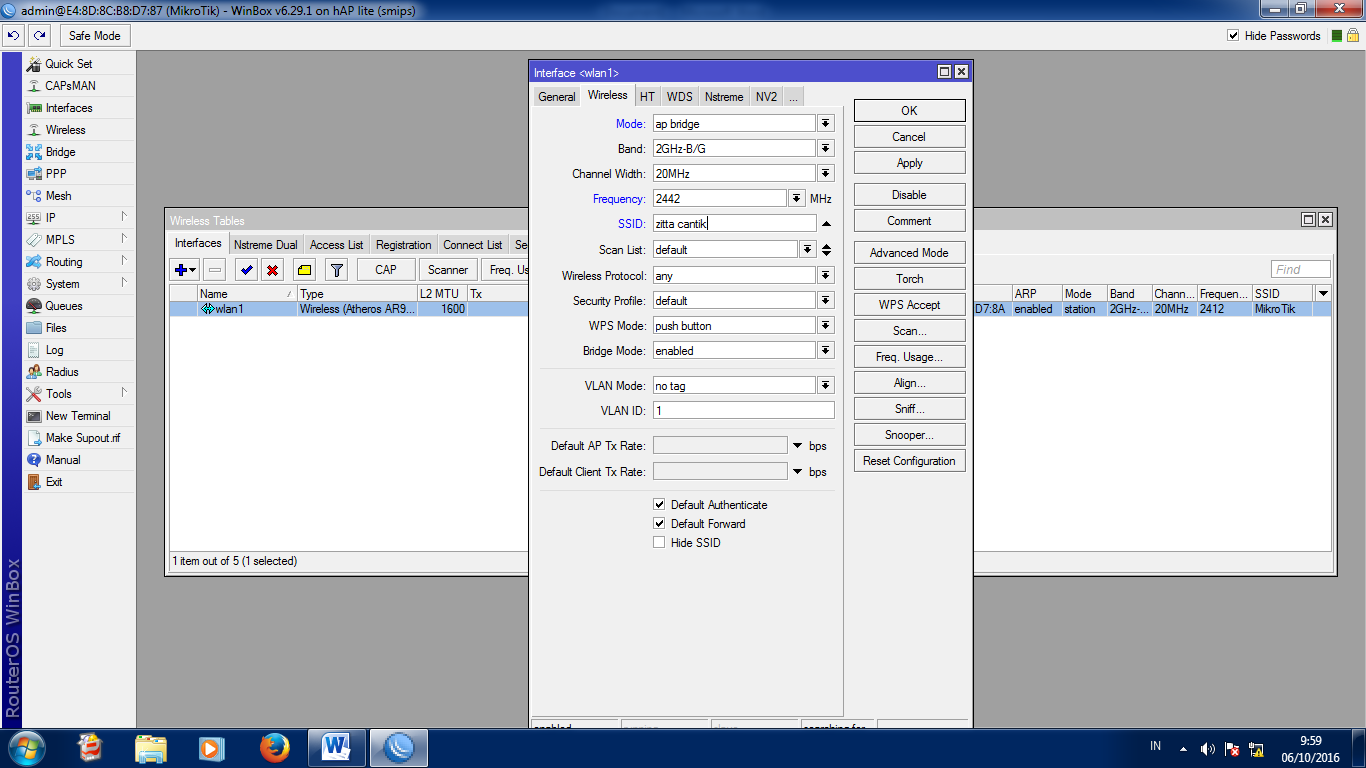Click the Advanced Mode button
Image resolution: width=1366 pixels, height=768 pixels.
pyautogui.click(x=909, y=253)
